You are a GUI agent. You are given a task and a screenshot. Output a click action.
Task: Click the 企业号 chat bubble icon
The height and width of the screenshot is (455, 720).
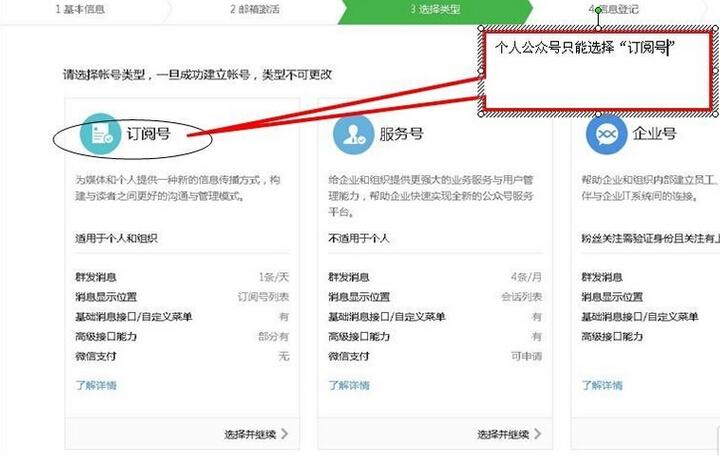pos(606,135)
